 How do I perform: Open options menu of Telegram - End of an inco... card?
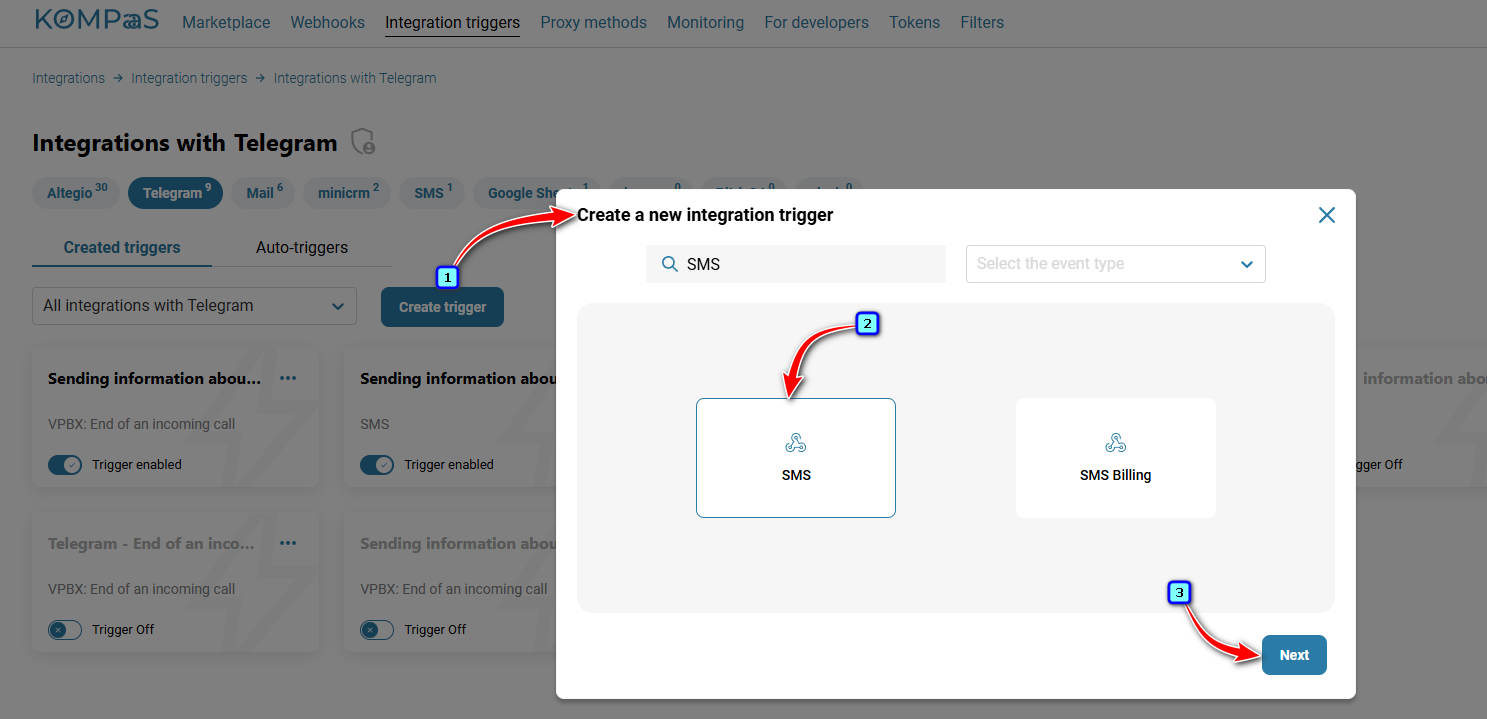(x=288, y=543)
